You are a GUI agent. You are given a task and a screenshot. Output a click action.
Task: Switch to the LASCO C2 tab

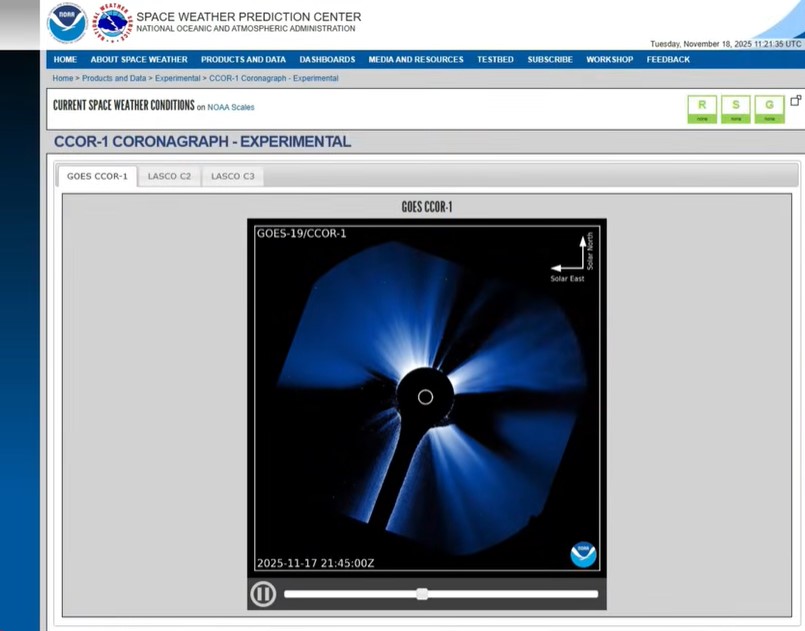click(169, 176)
